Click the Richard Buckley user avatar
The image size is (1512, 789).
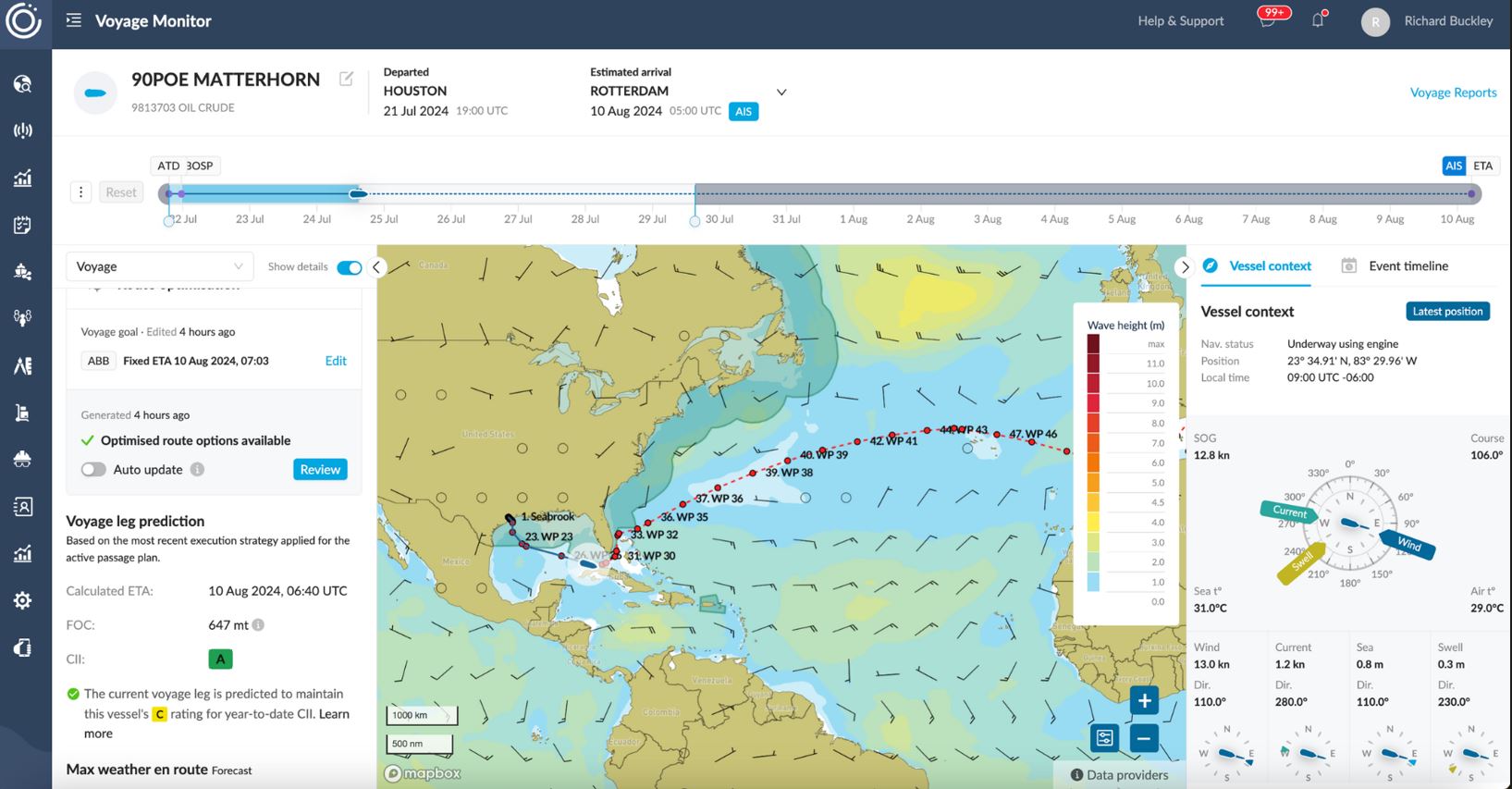tap(1375, 21)
